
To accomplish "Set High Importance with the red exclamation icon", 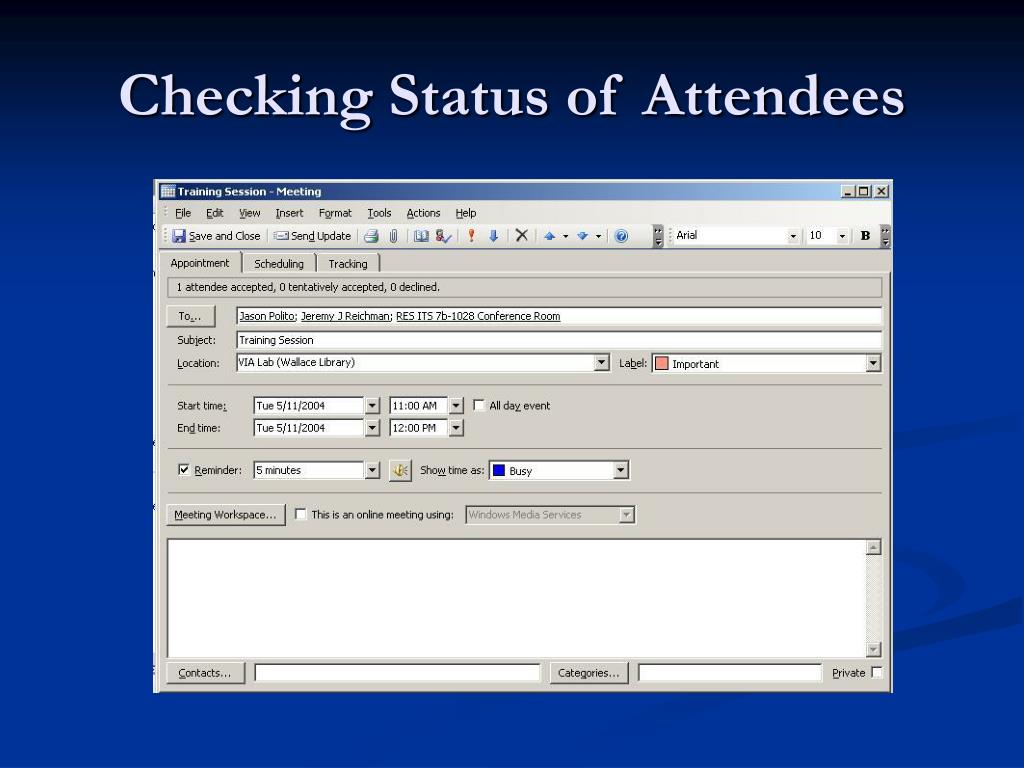I will pyautogui.click(x=471, y=236).
